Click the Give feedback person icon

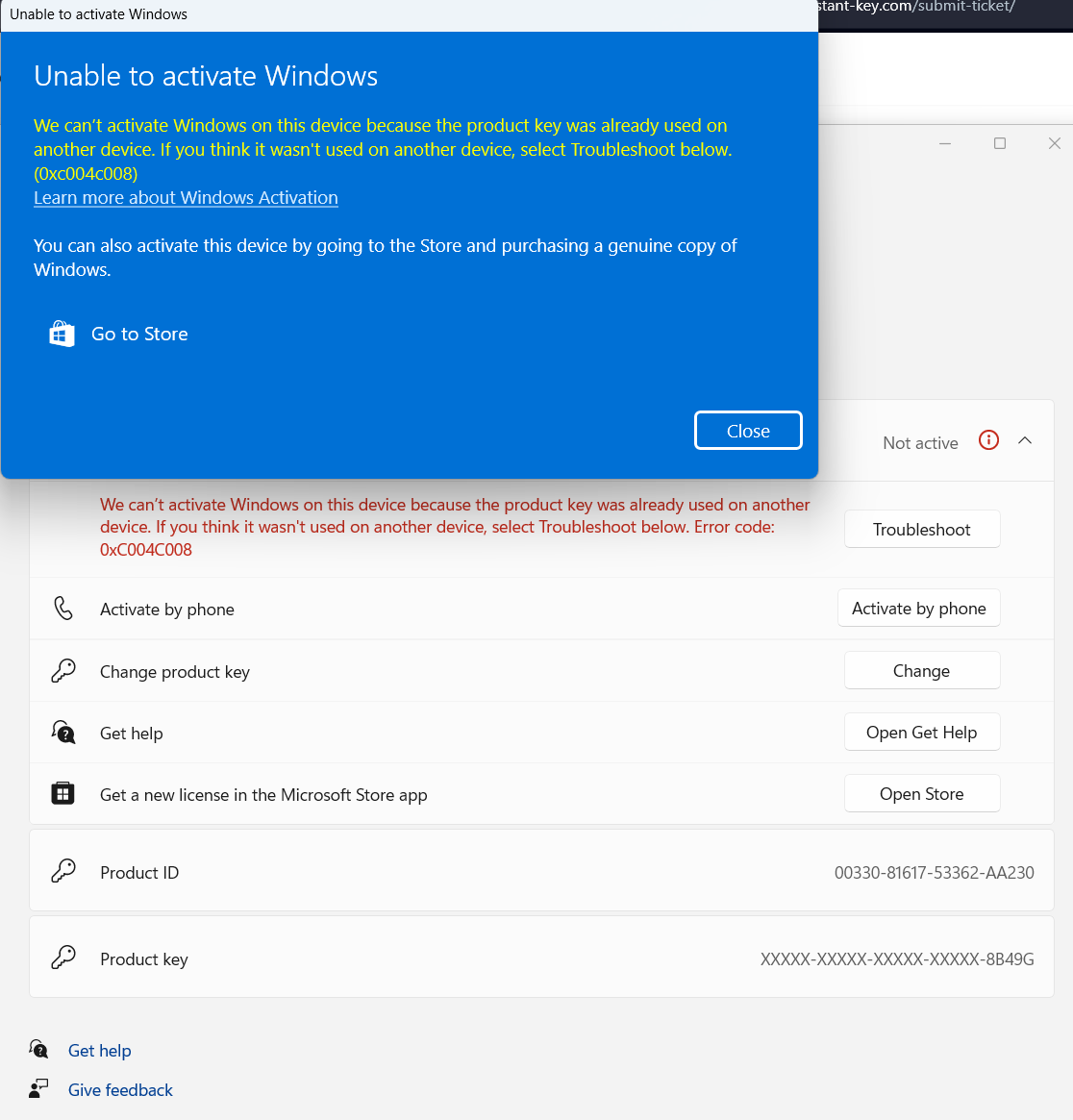[x=38, y=1088]
